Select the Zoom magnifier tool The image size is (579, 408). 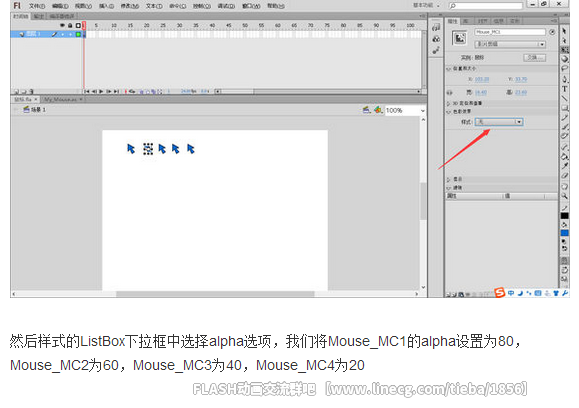coord(565,196)
